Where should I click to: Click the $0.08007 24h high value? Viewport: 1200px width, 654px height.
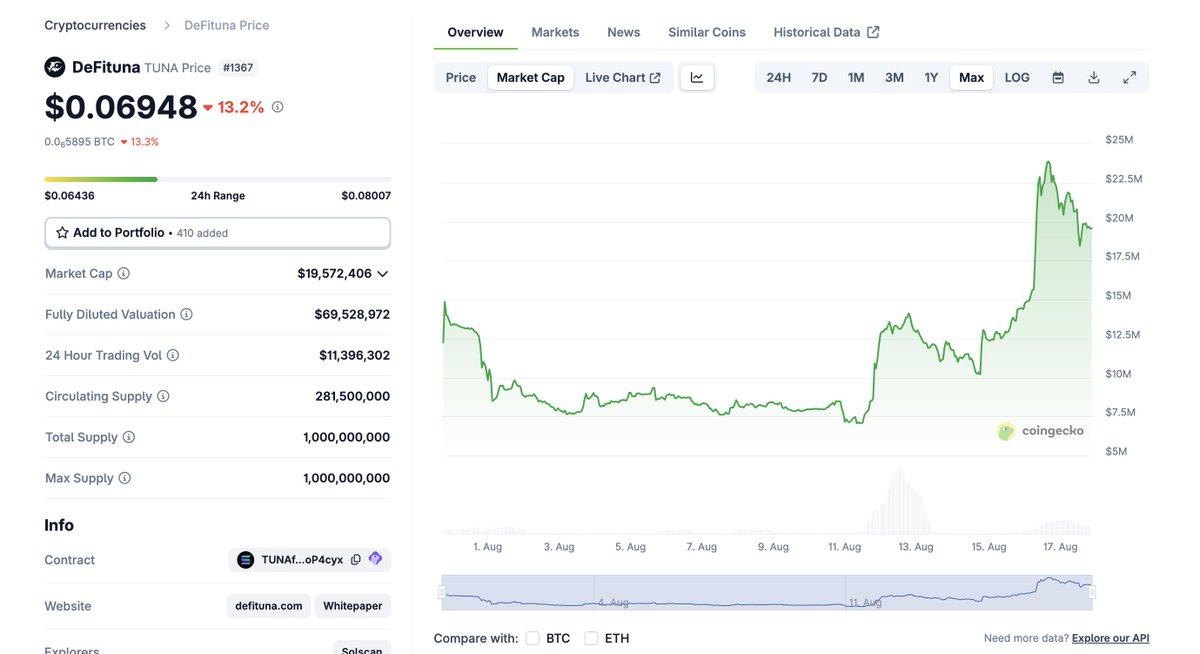(366, 196)
